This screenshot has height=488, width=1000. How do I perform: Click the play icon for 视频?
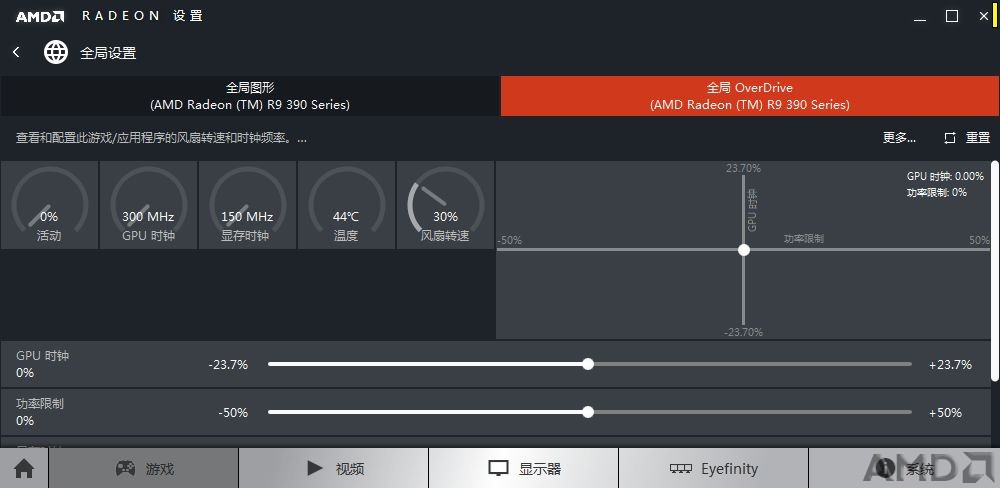point(314,469)
